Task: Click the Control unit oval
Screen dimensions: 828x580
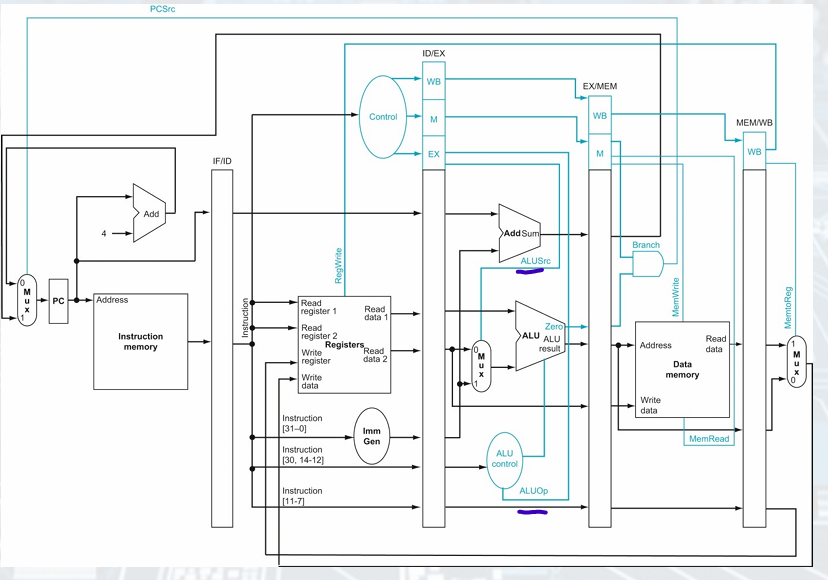Action: 383,117
